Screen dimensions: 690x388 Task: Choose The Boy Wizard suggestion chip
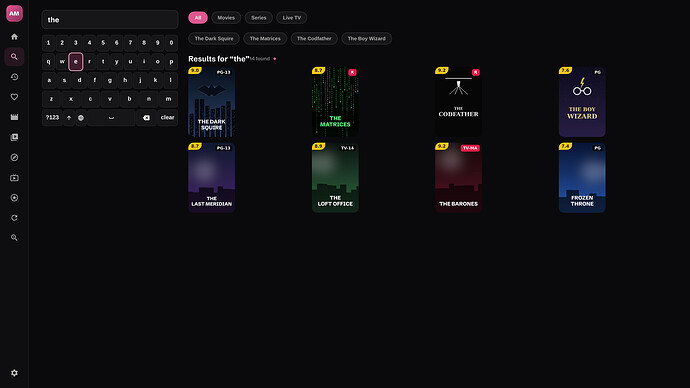[x=367, y=39]
